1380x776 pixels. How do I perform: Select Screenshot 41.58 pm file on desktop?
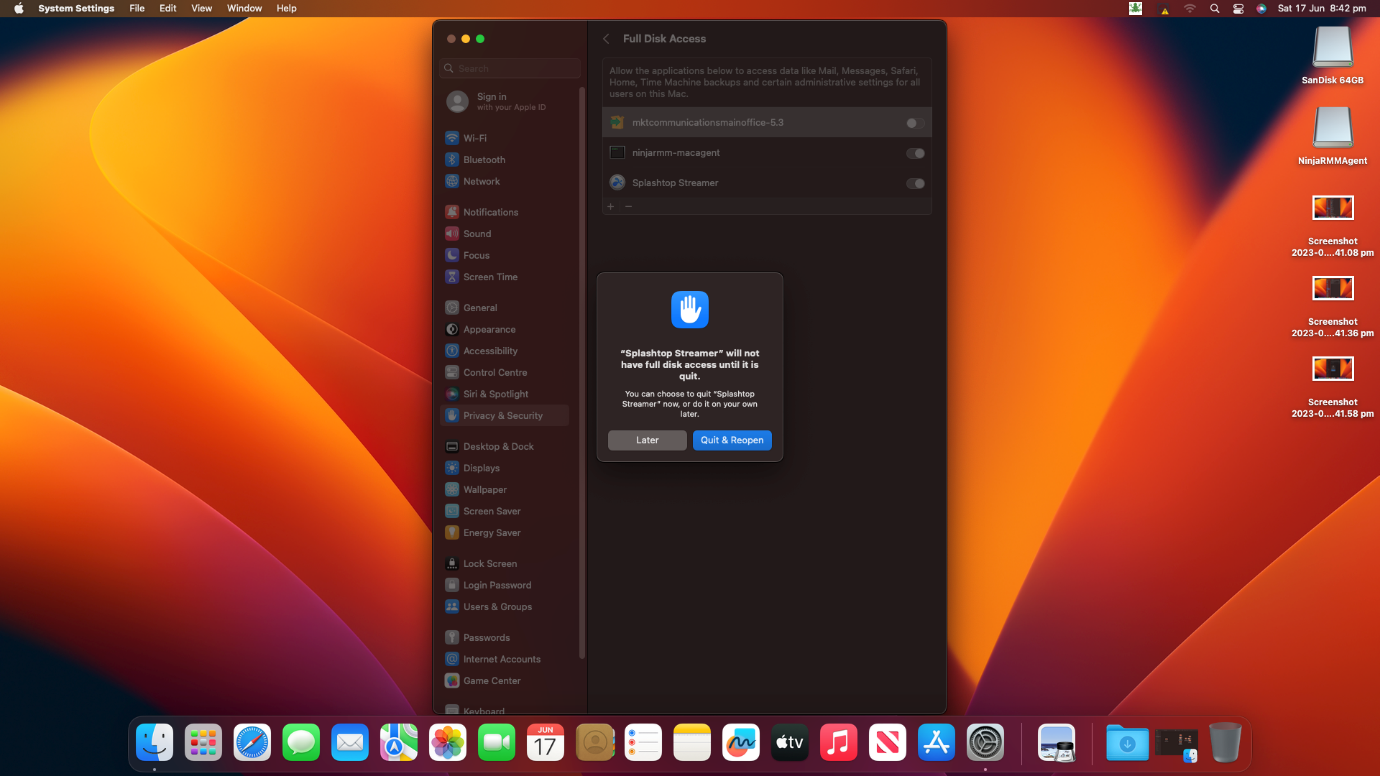(x=1332, y=385)
